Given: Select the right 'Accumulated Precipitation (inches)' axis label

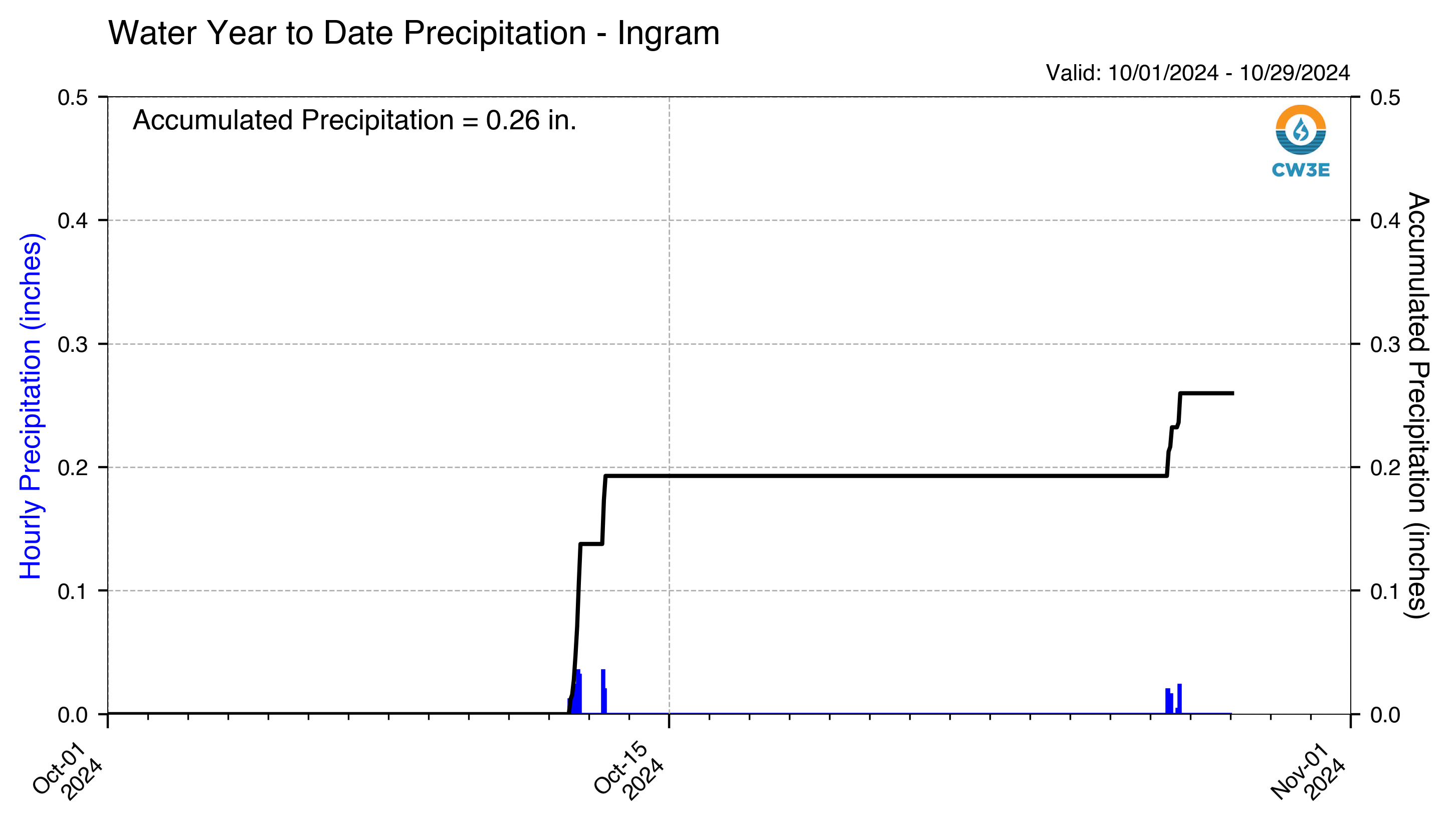Looking at the screenshot, I should pos(1418,405).
